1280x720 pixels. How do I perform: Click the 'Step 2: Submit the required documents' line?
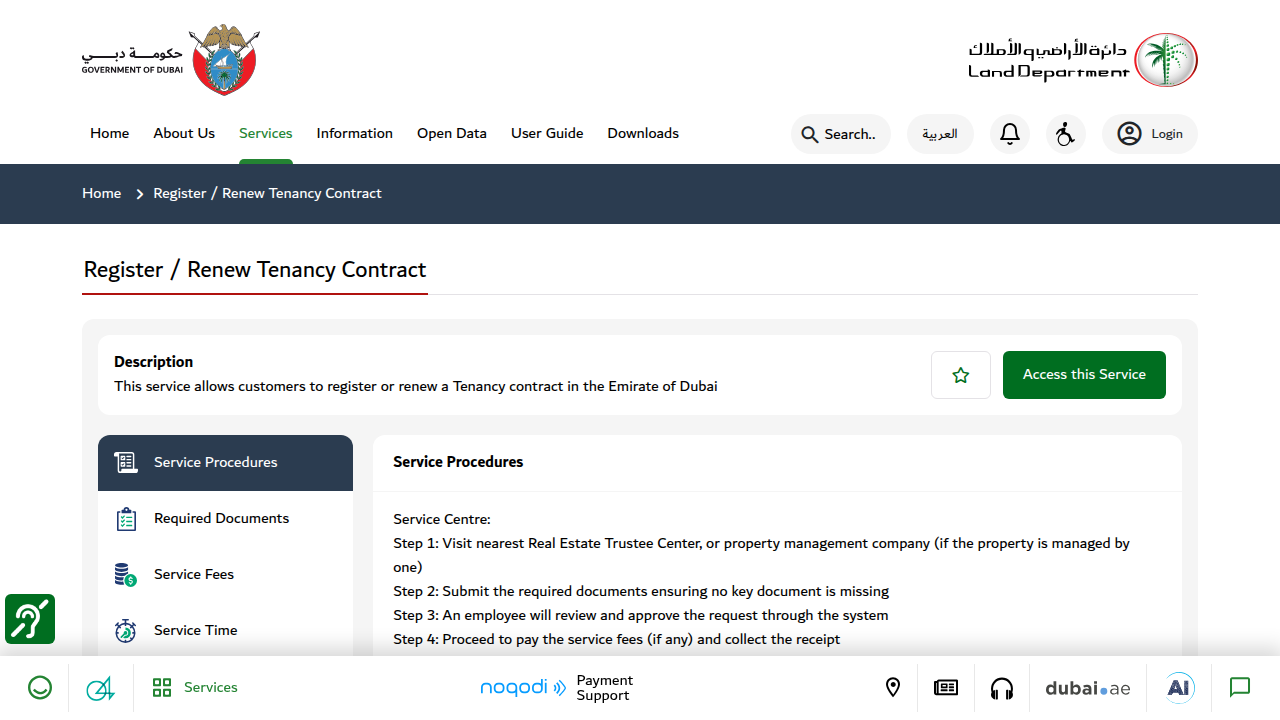(641, 591)
